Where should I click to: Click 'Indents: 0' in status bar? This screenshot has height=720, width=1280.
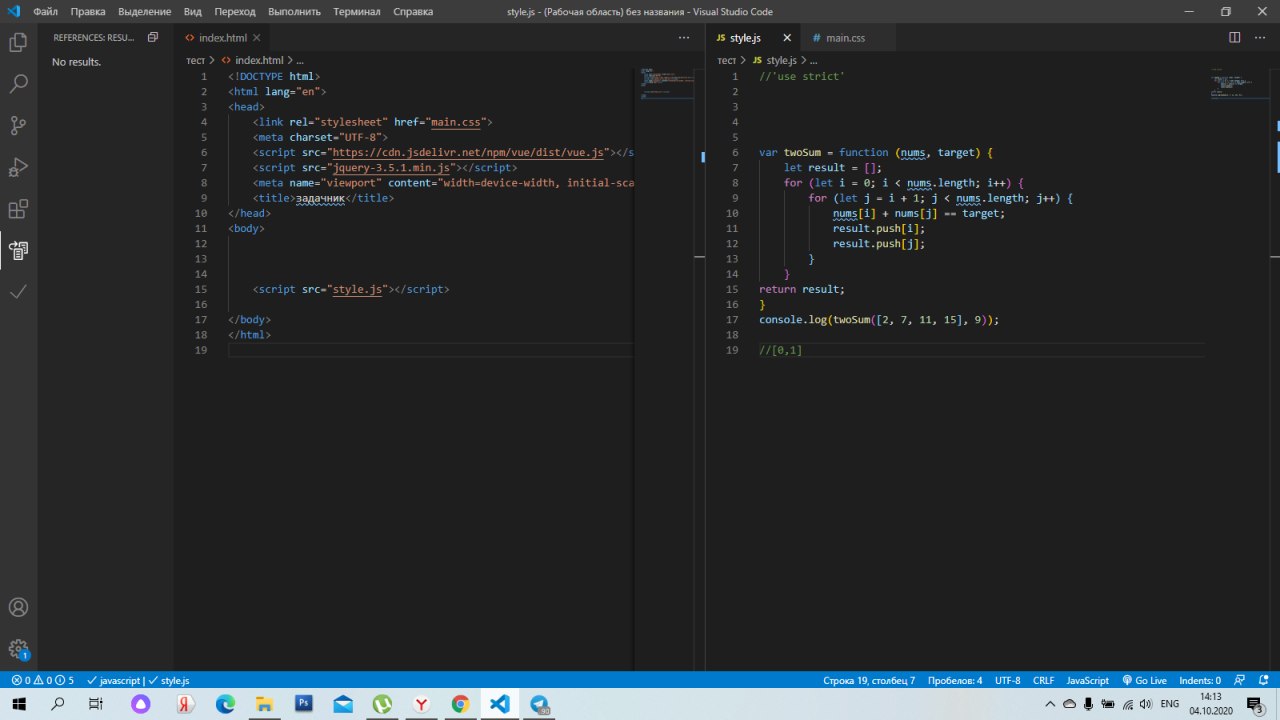click(1200, 680)
